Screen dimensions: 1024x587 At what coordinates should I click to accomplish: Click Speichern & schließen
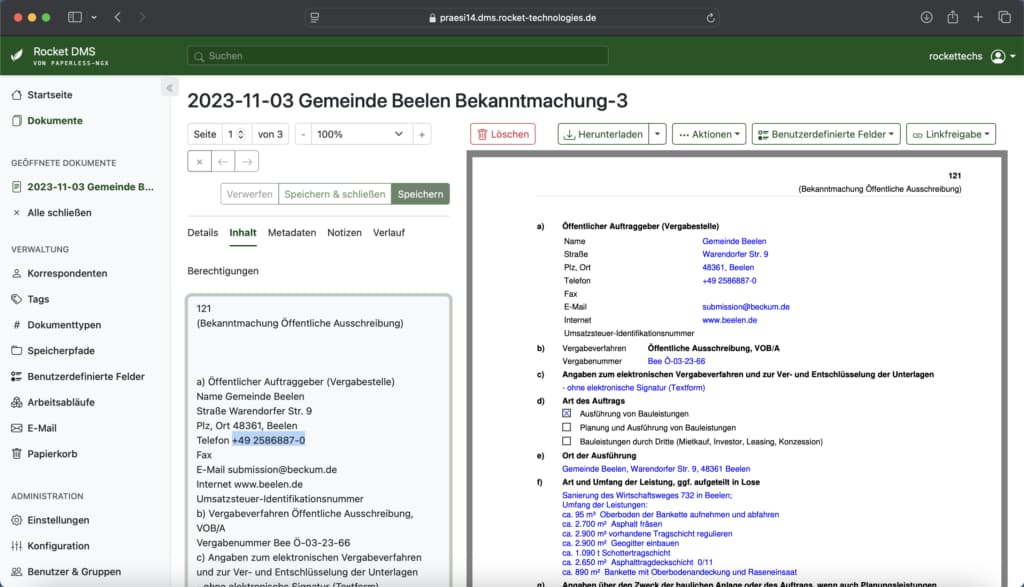335,194
